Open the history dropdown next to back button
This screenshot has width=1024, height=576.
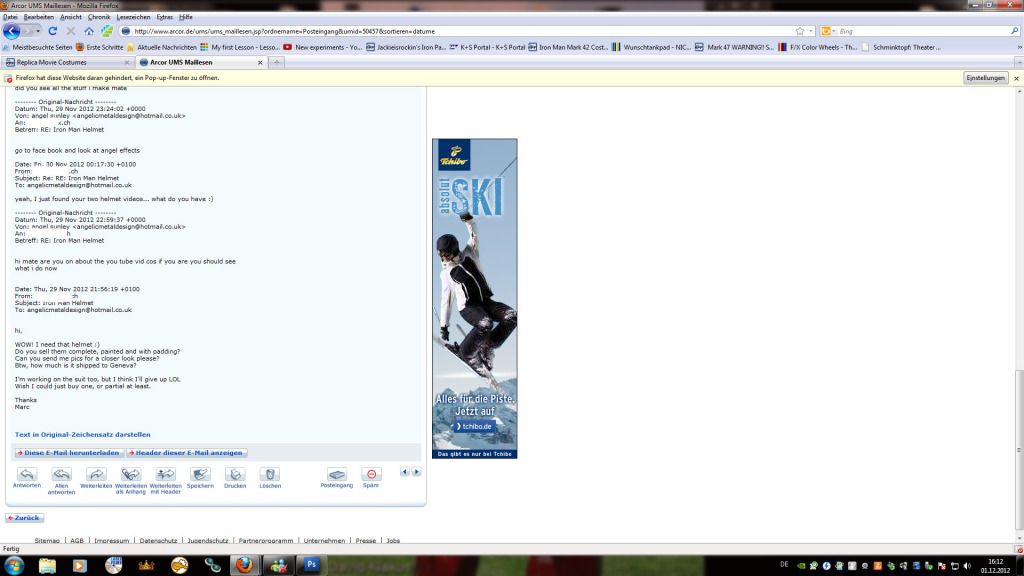tap(37, 31)
